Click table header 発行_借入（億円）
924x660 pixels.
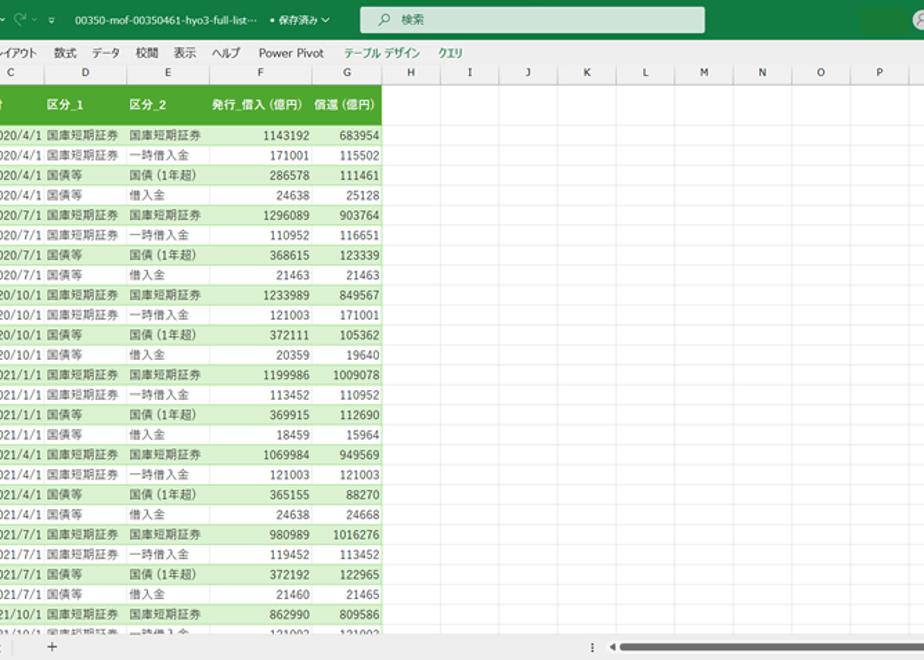click(x=260, y=105)
